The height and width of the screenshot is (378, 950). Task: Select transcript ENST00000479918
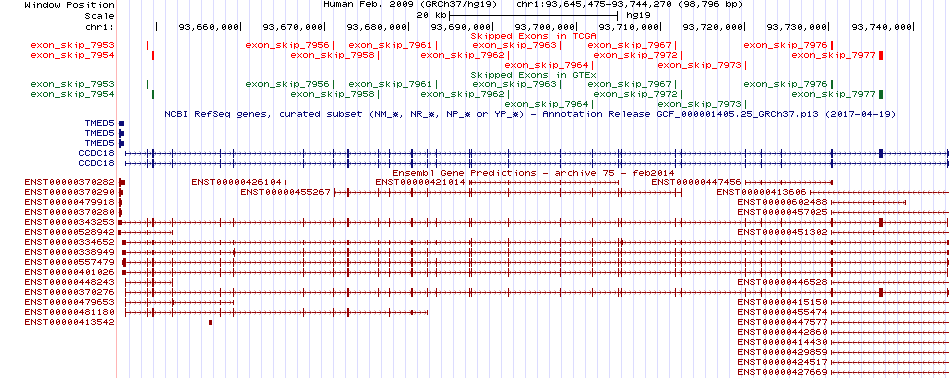coord(70,202)
